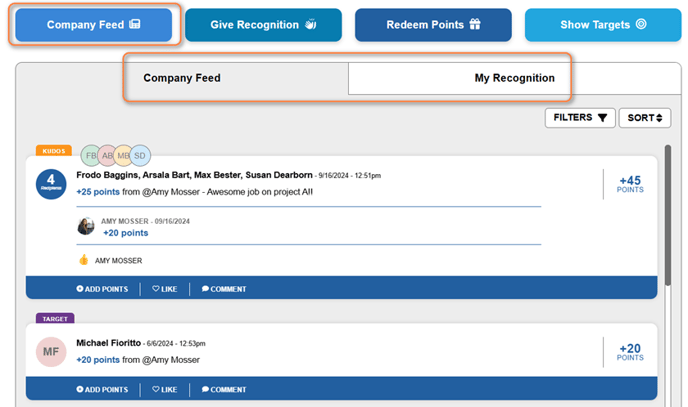This screenshot has width=688, height=407.
Task: Click Amy Mosser's profile photo
Action: point(86,226)
